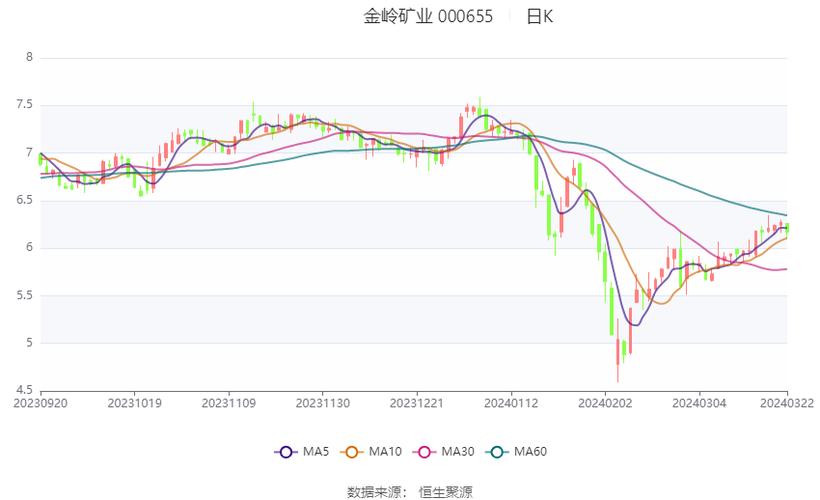Toggle the MA10 orange legend circle
Viewport: 820px width, 500px height.
[352, 452]
